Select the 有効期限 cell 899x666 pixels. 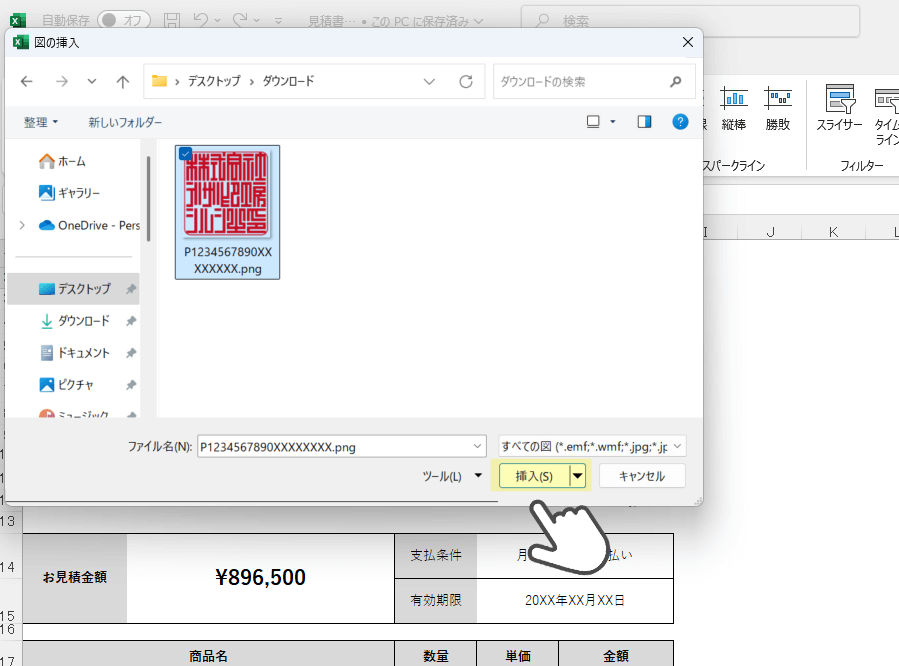tap(436, 600)
